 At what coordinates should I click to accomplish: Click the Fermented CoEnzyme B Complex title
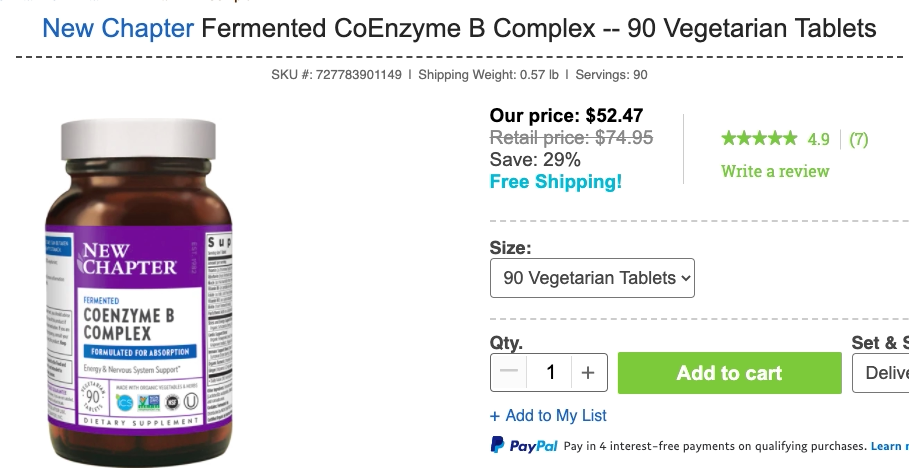click(538, 27)
